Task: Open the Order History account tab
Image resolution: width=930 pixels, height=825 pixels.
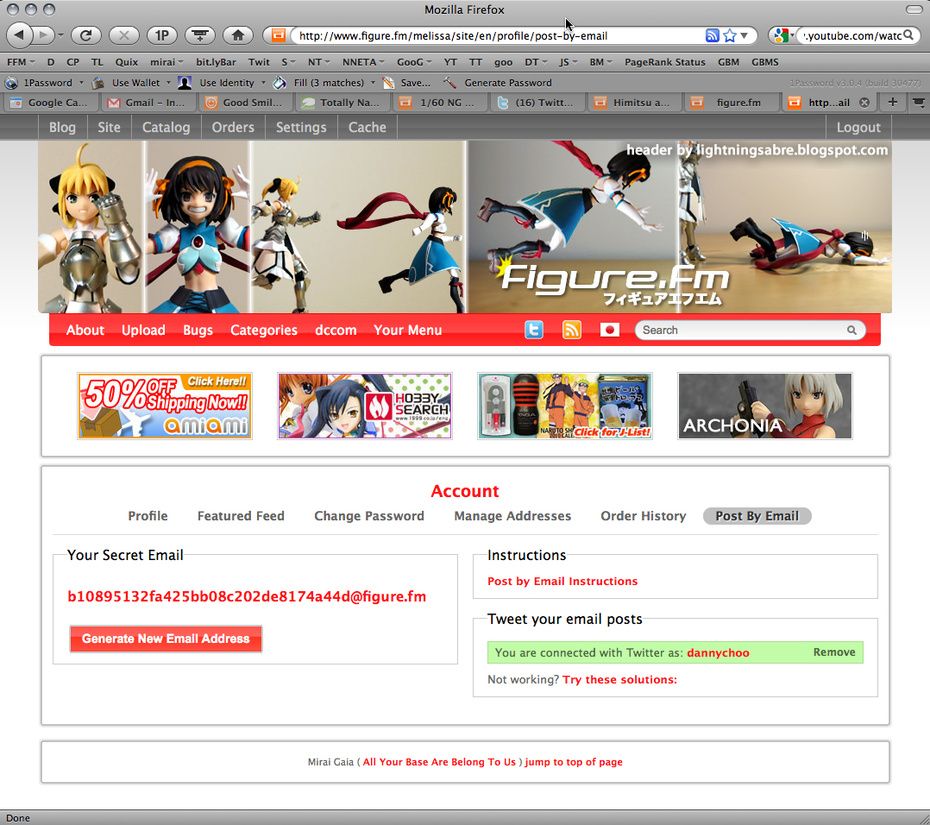Action: (x=643, y=516)
